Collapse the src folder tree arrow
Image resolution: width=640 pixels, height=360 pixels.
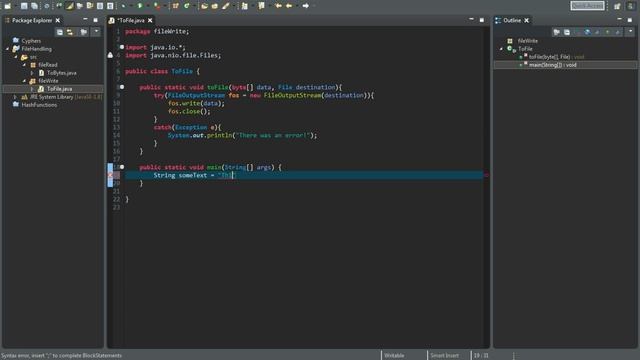(x=16, y=57)
